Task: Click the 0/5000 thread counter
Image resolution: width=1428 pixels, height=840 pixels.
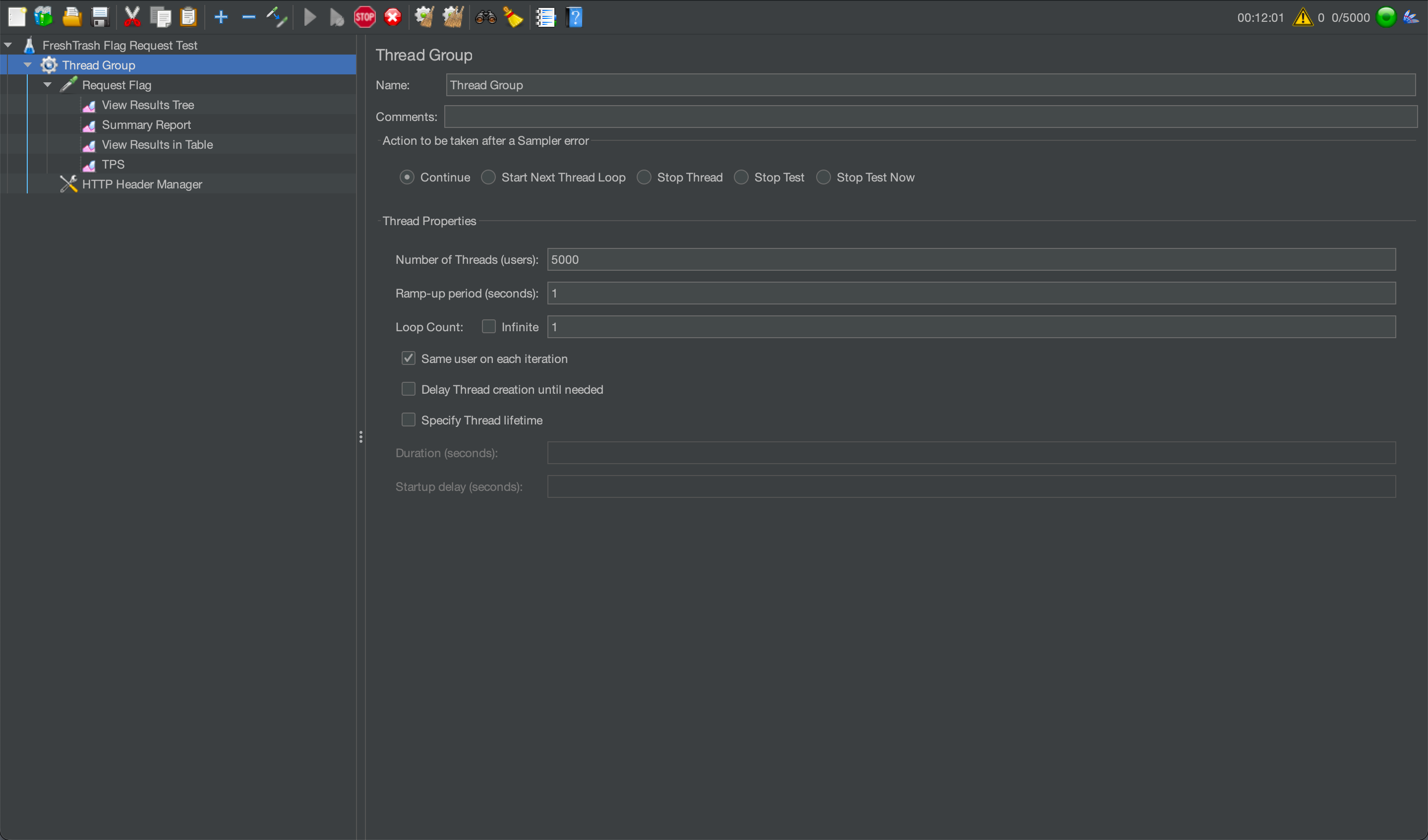Action: (x=1350, y=17)
